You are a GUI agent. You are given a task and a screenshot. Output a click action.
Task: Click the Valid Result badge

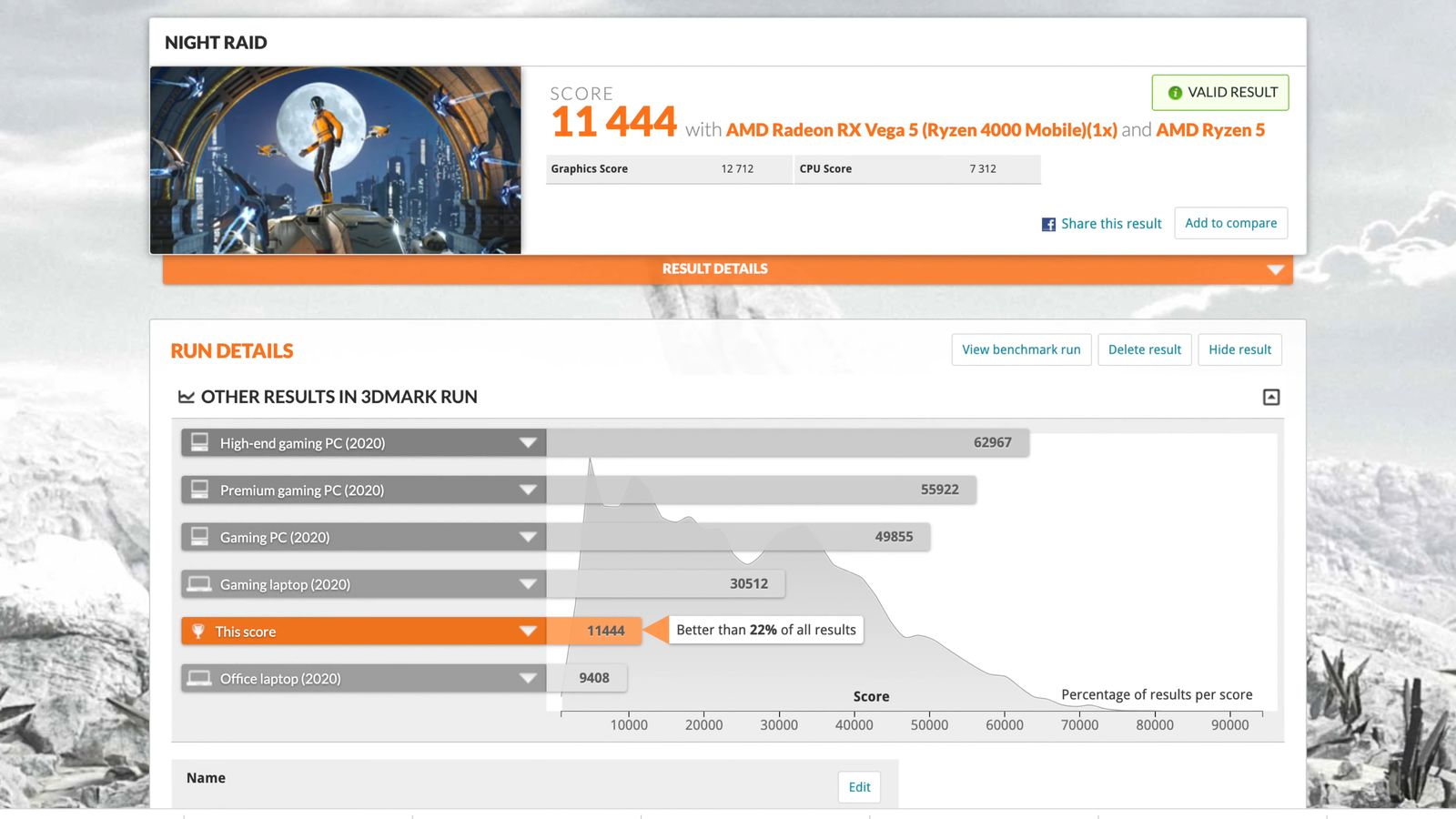(x=1220, y=93)
